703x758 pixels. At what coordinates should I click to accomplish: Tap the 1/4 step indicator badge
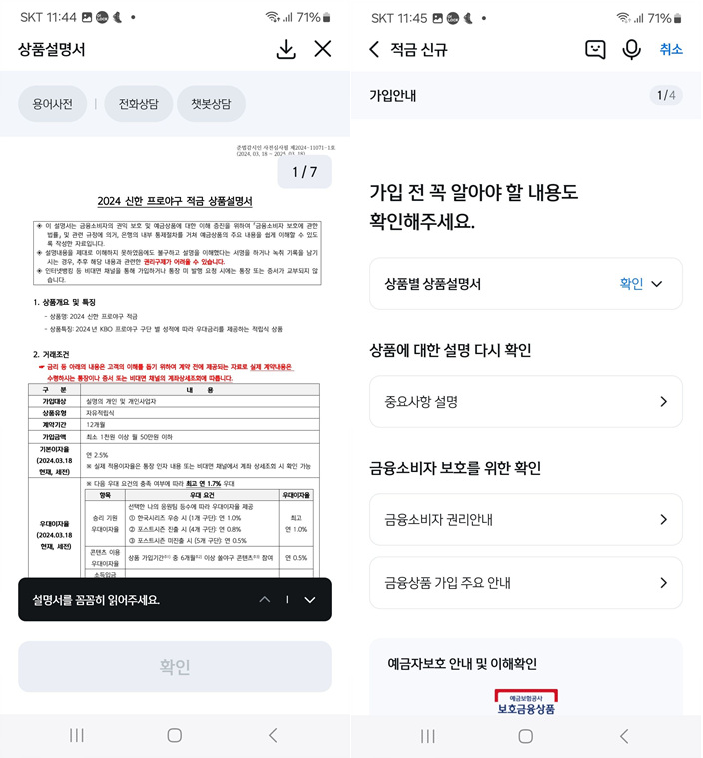point(666,95)
